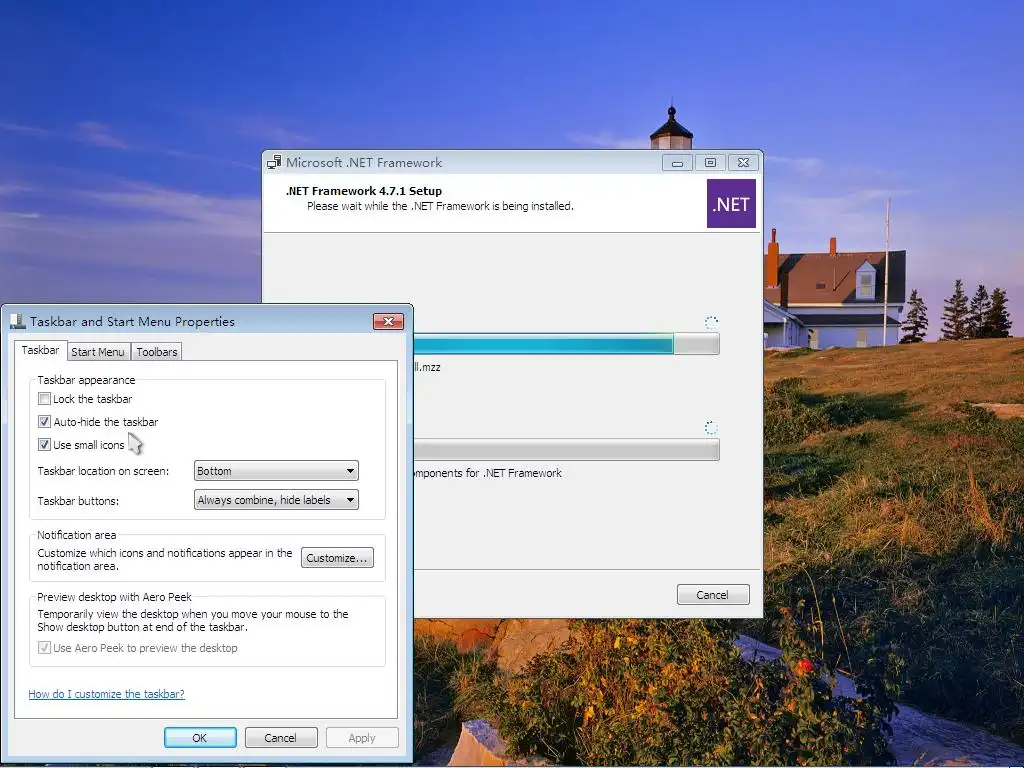Open Taskbar buttons combine dropdown
Screen dimensions: 1024x768
[x=276, y=500]
